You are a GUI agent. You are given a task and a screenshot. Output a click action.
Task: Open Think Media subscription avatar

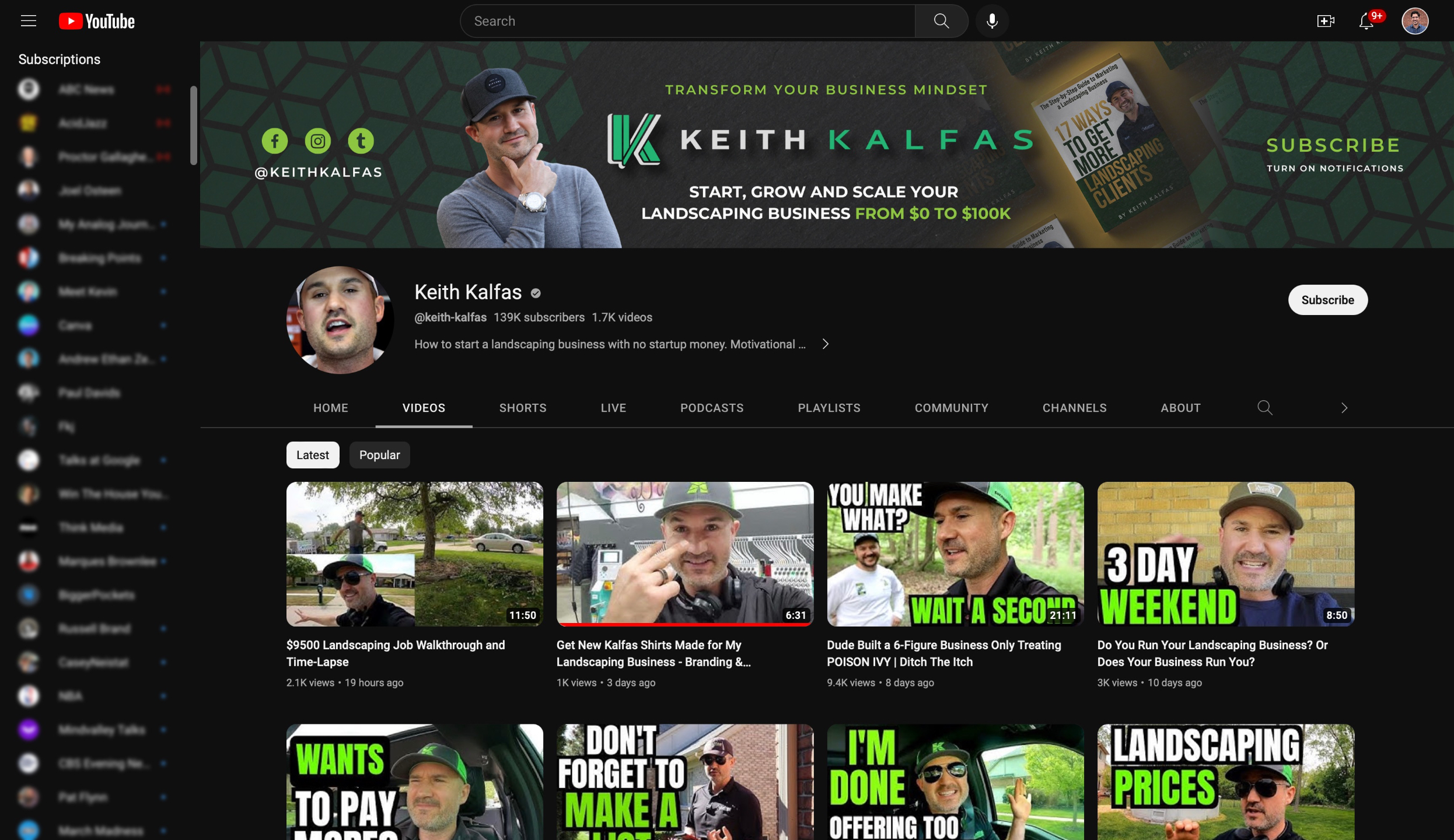[28, 527]
